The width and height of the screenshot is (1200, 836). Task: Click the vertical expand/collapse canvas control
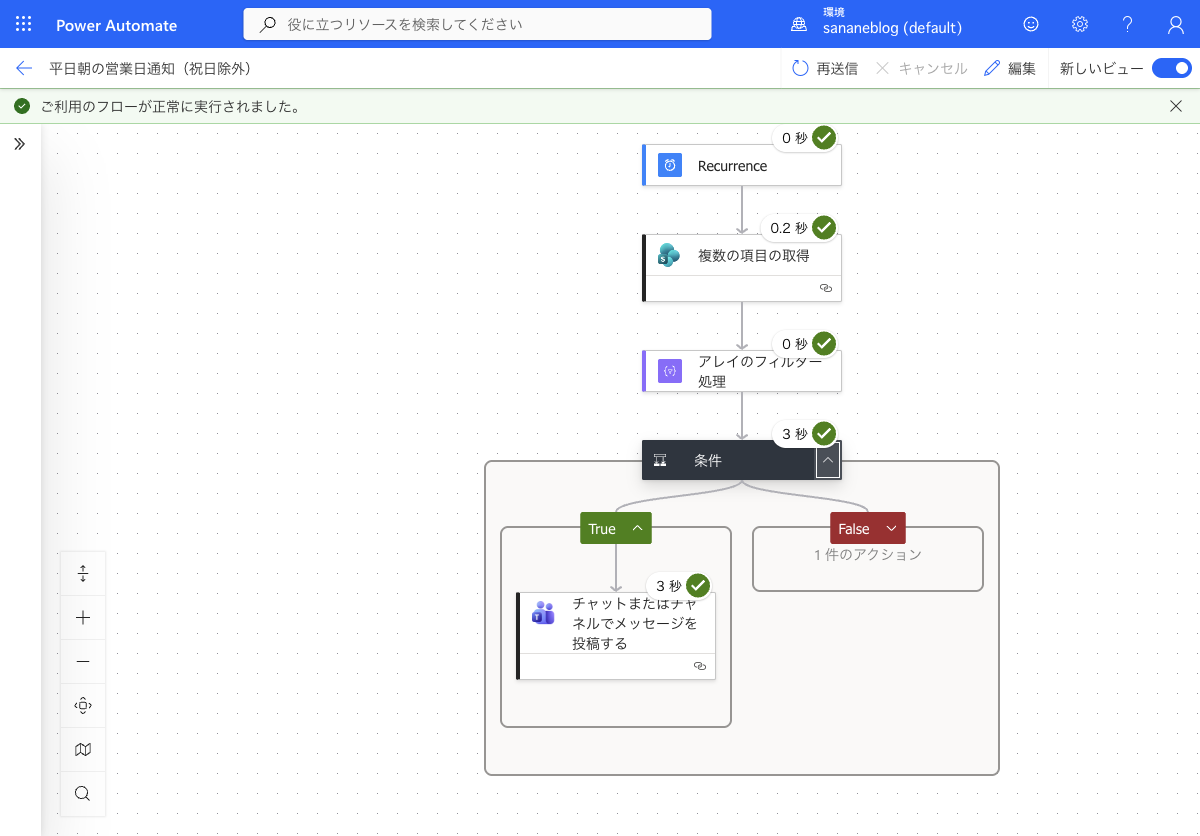(83, 574)
